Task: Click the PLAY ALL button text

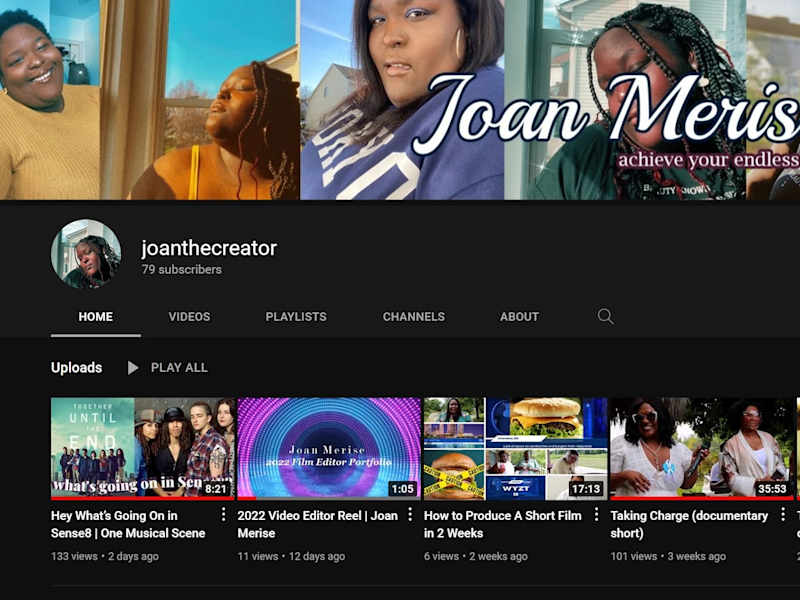Action: tap(179, 368)
